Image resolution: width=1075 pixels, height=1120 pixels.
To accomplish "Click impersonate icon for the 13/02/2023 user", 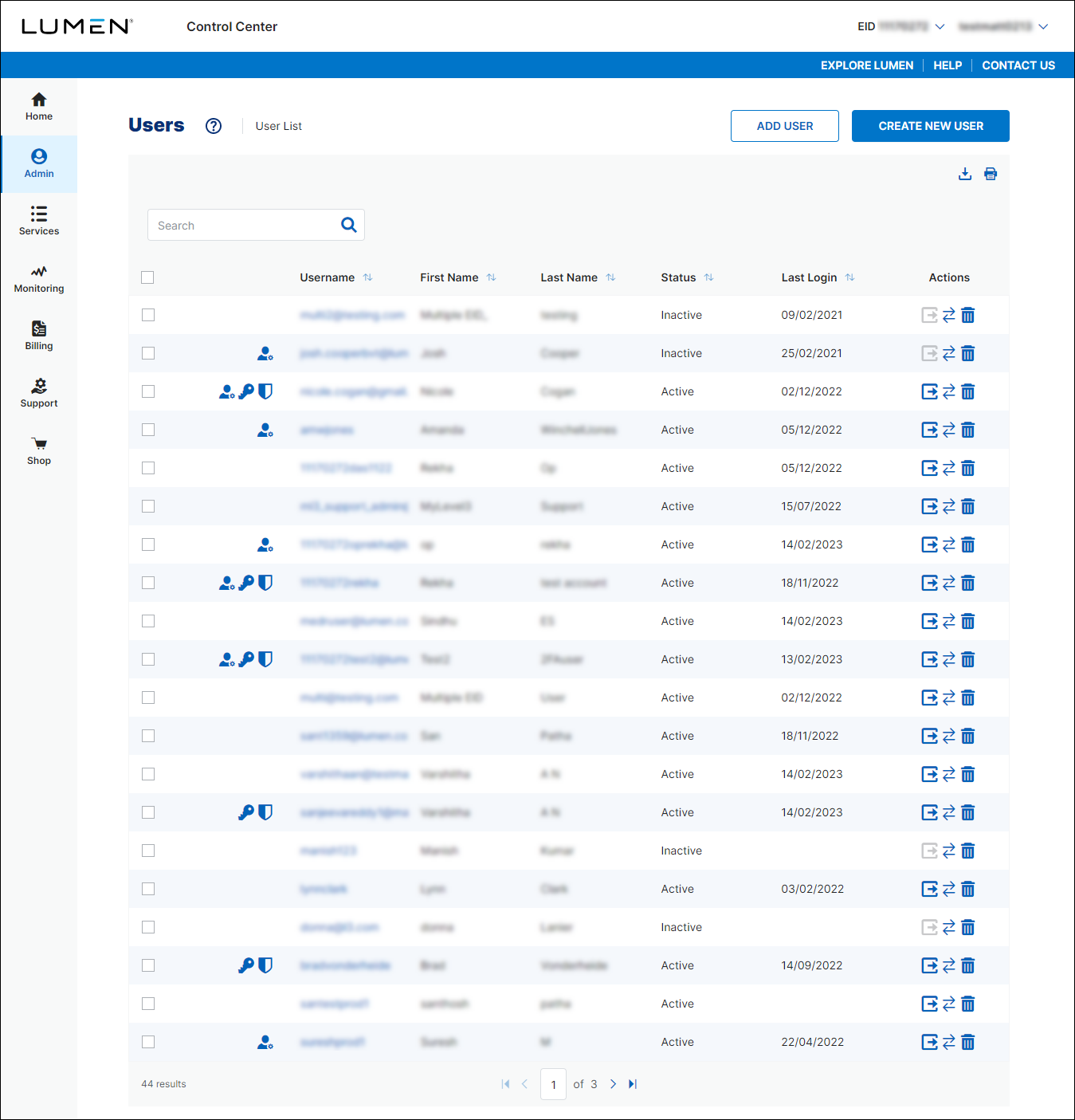I will tap(930, 659).
